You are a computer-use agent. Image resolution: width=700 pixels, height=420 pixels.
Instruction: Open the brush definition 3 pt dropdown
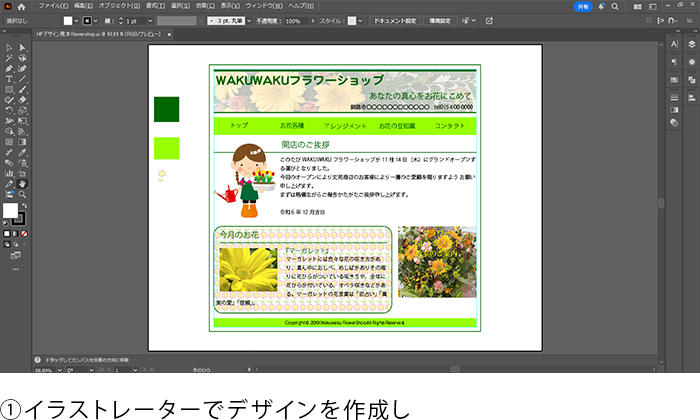click(x=249, y=21)
